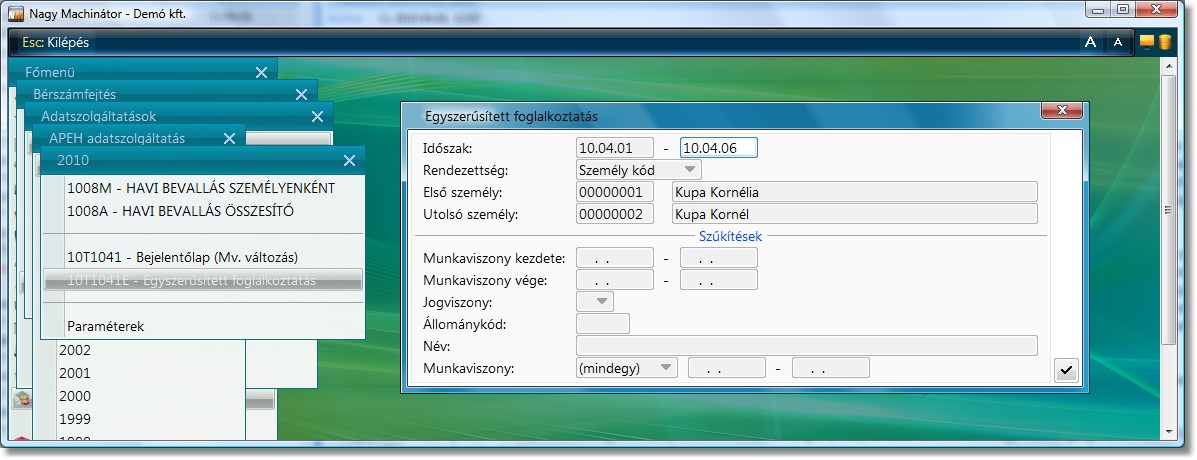The height and width of the screenshot is (460, 1197).
Task: Close the Bérszámfejtés panel
Action: pyautogui.click(x=302, y=95)
